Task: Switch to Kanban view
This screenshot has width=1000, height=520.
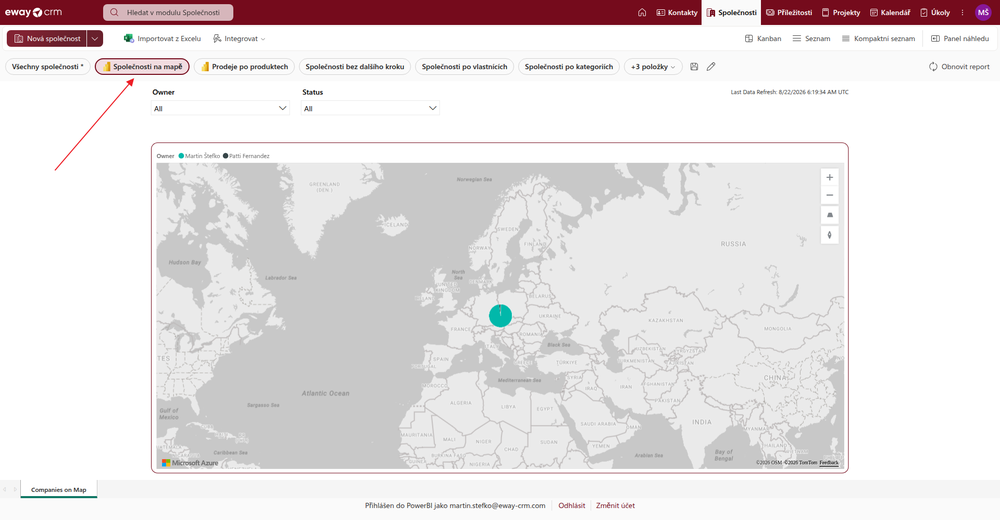Action: click(x=763, y=38)
